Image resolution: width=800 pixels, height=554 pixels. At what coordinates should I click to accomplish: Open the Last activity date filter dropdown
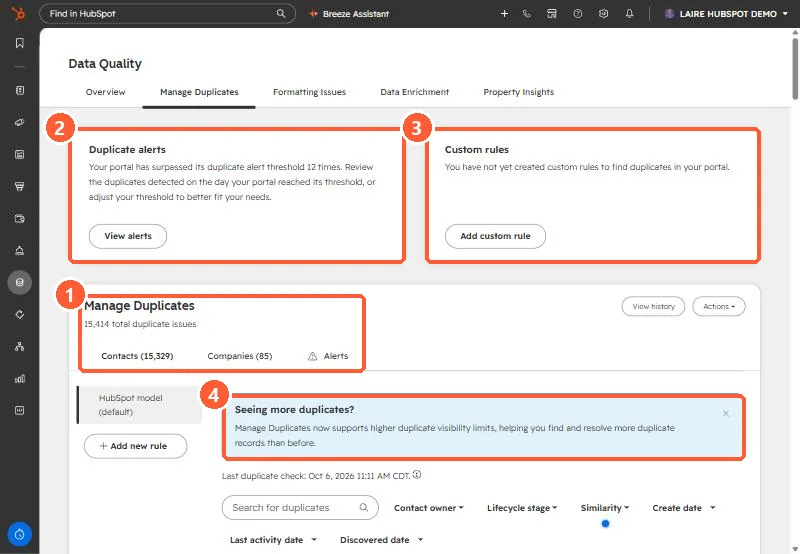pyautogui.click(x=273, y=540)
